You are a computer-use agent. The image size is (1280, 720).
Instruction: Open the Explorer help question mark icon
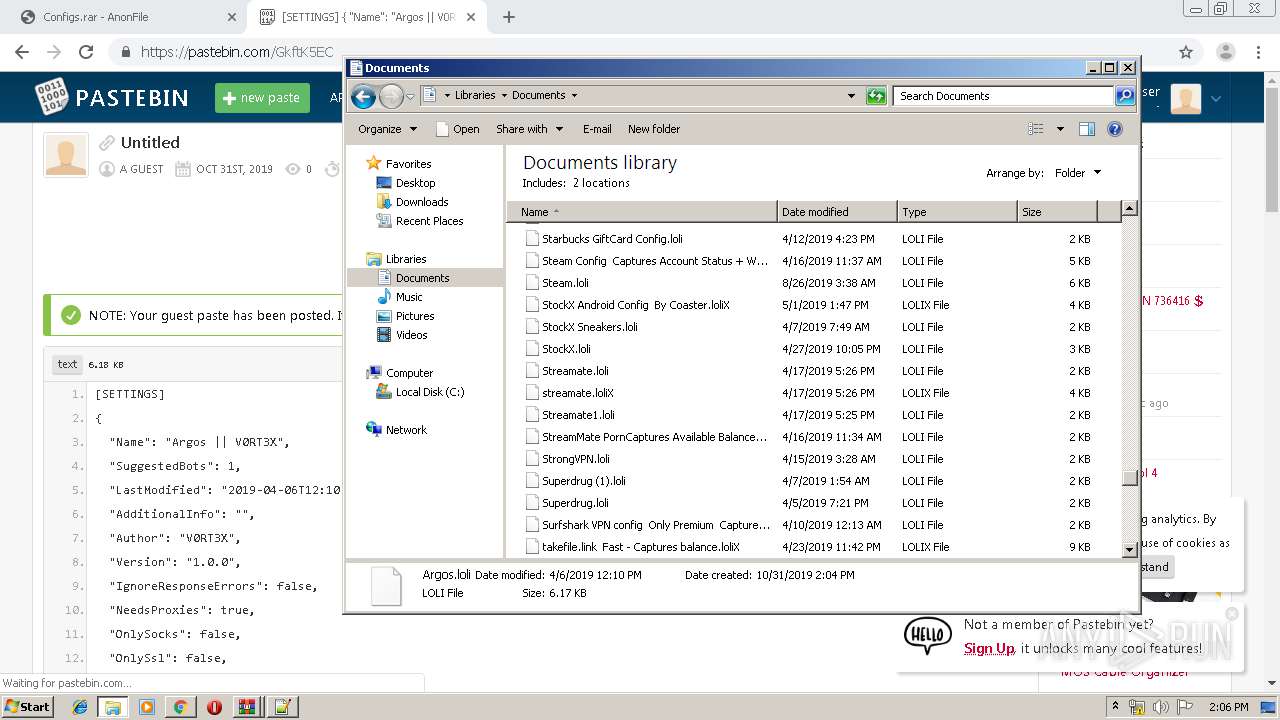(1115, 129)
